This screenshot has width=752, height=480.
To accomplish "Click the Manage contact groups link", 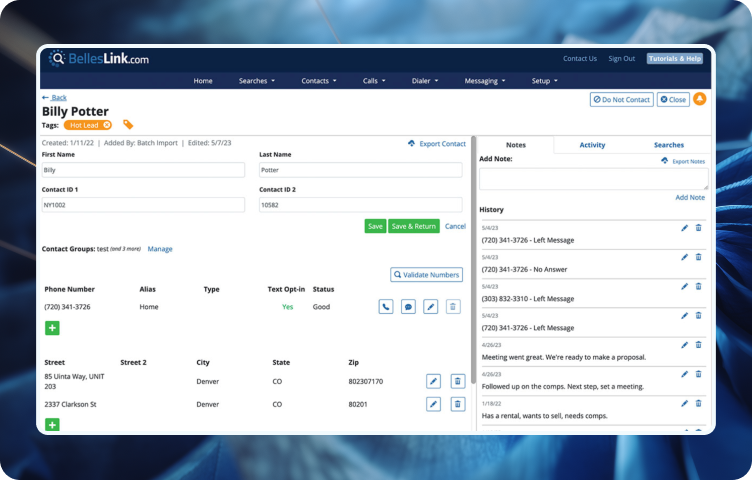I will (160, 248).
